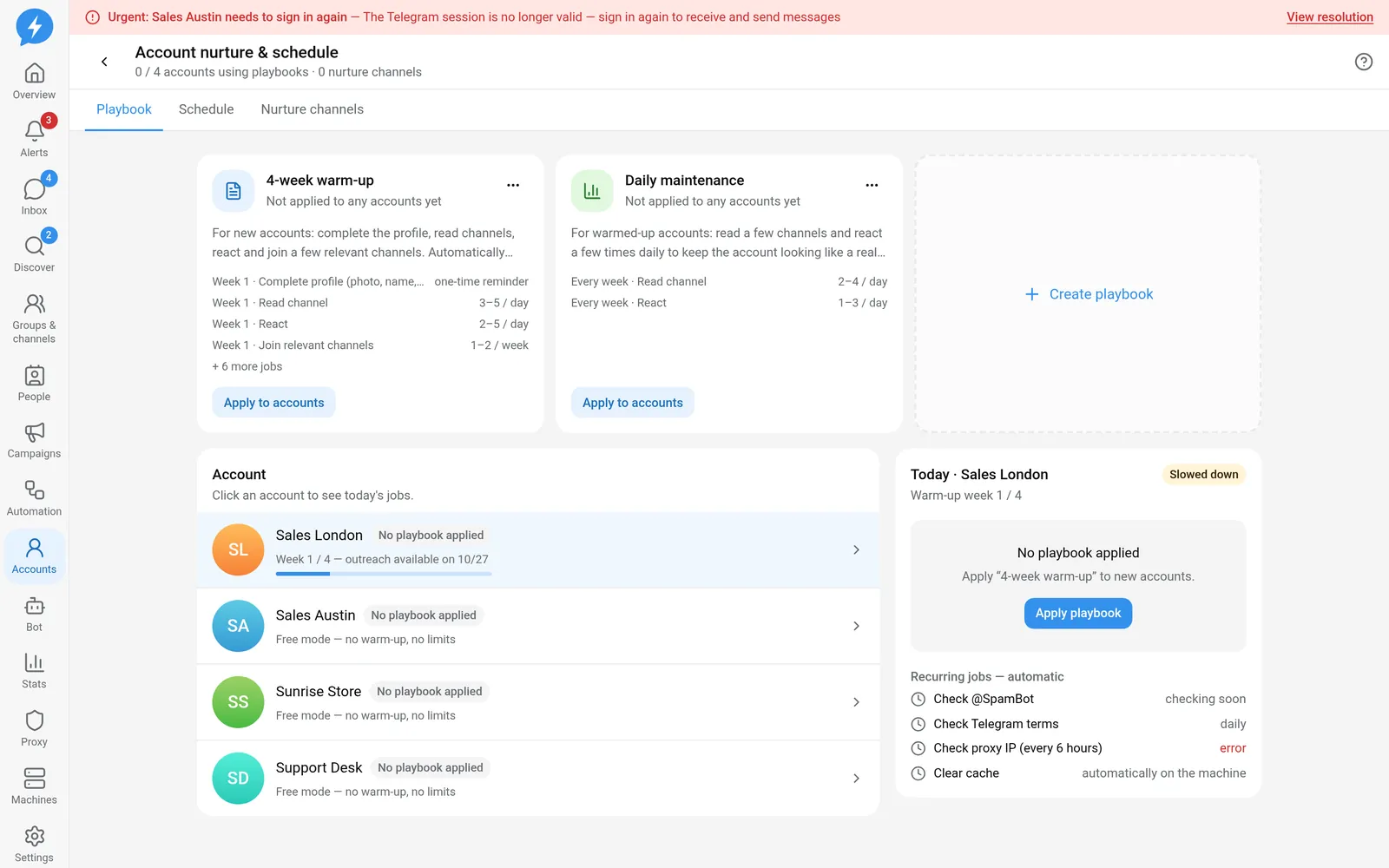Go back using the arrow icon

coord(104,62)
